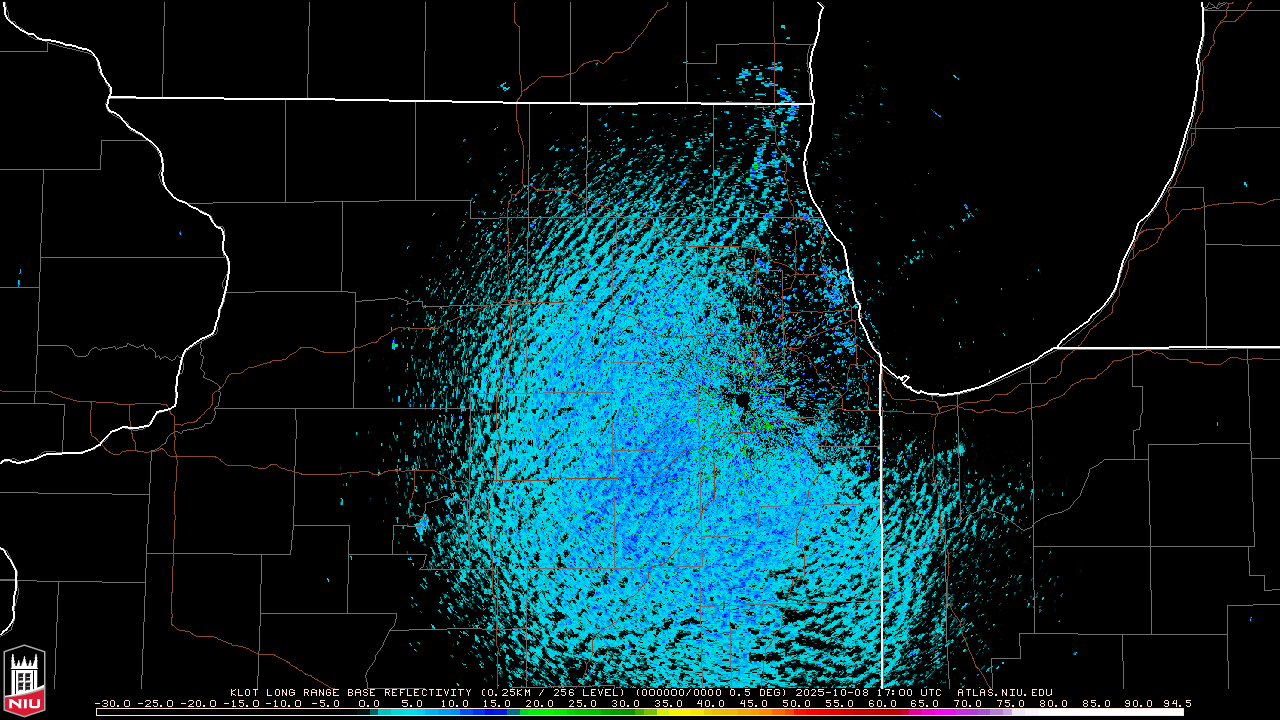
Task: Click the '15.0' dBZ scale label
Action: (x=497, y=703)
